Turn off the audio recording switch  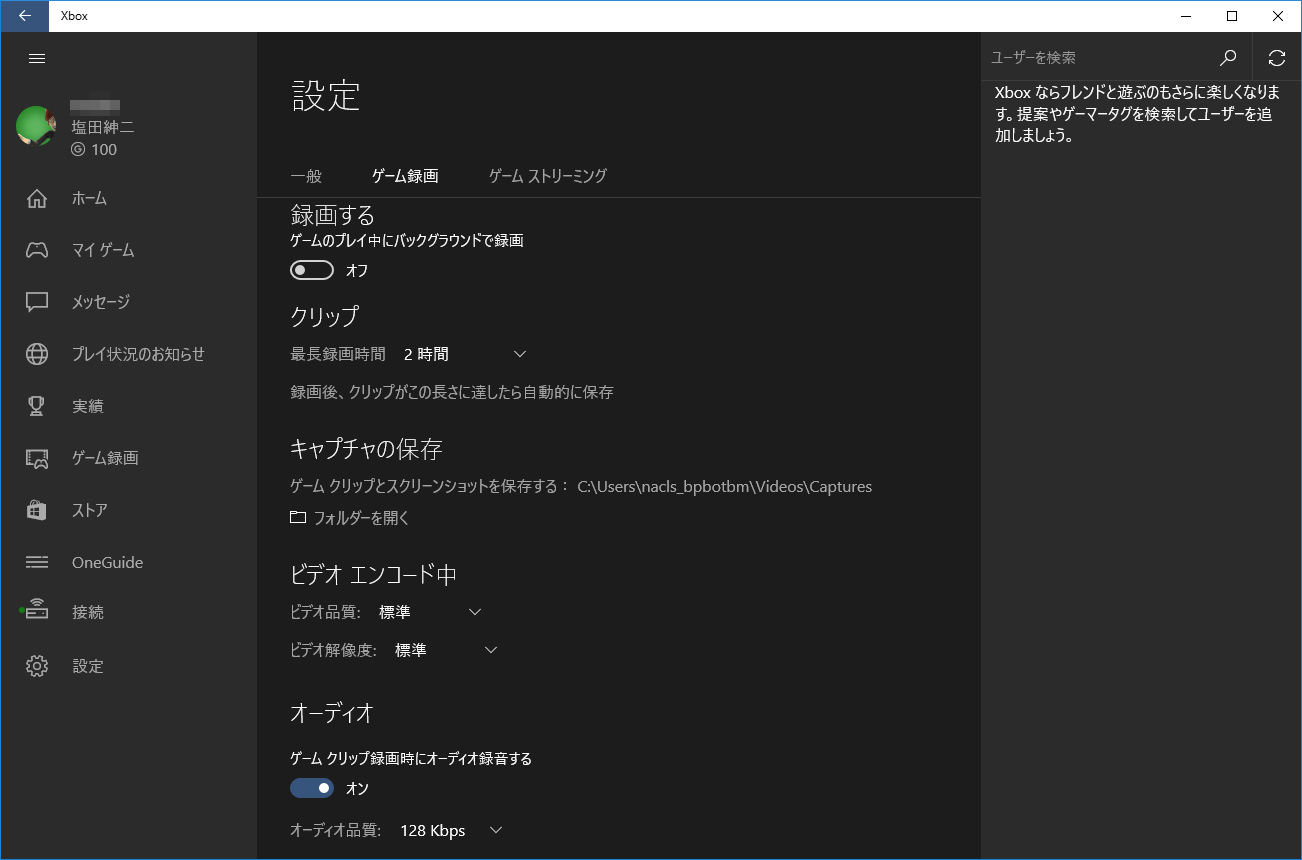click(312, 788)
